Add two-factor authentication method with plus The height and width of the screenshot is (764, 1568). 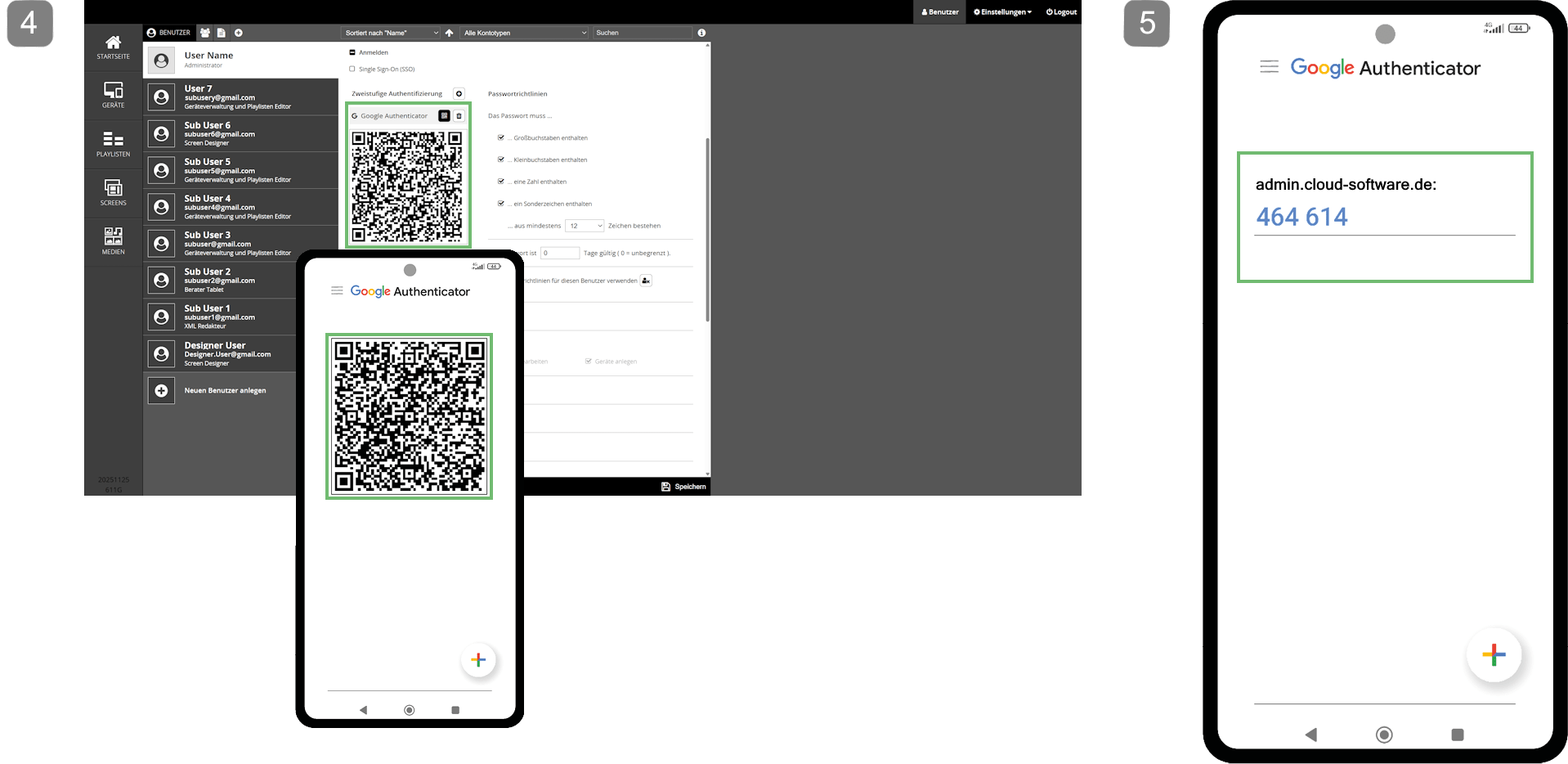(x=459, y=94)
